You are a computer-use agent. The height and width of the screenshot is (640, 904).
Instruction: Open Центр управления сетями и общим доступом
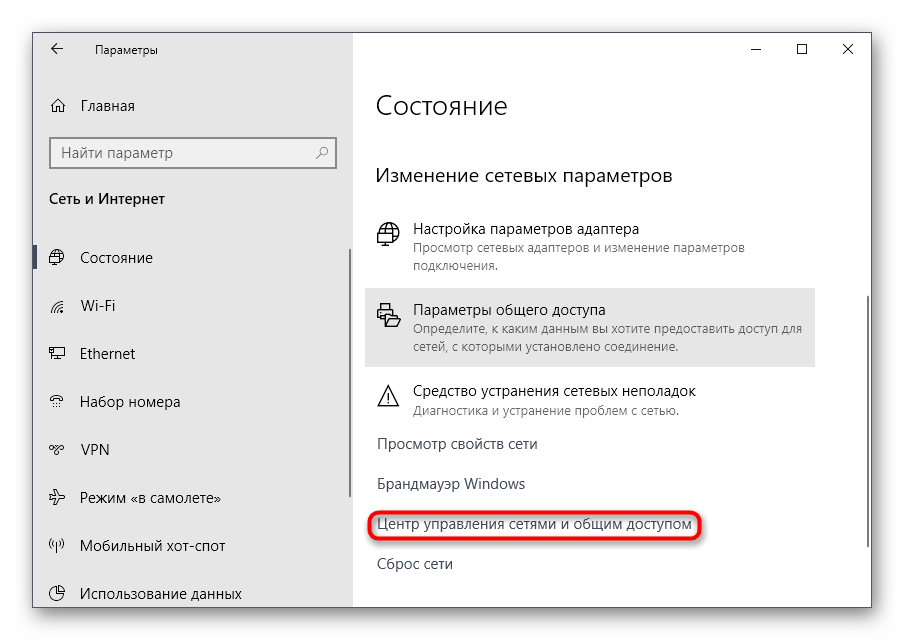[534, 524]
